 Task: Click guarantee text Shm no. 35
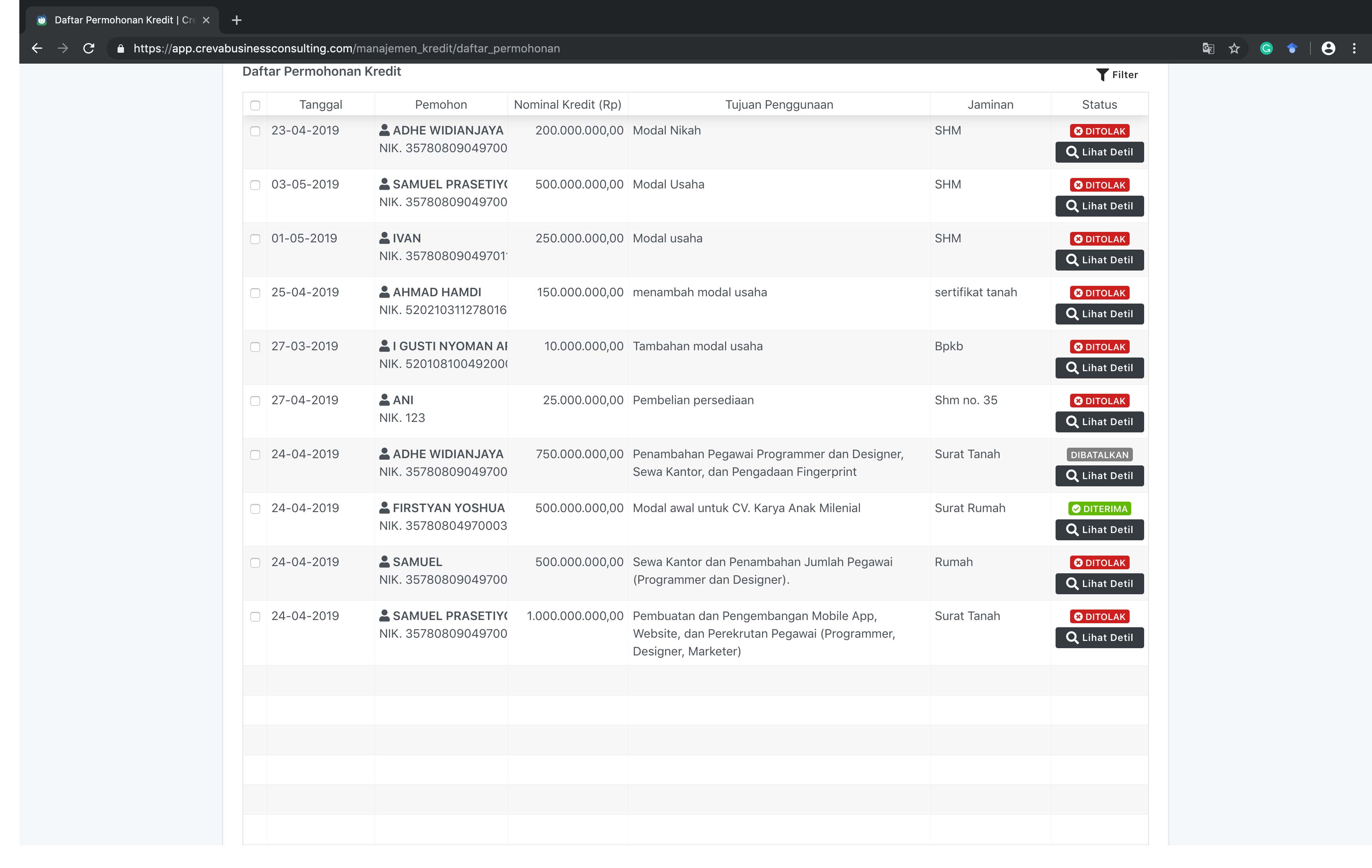(x=966, y=400)
